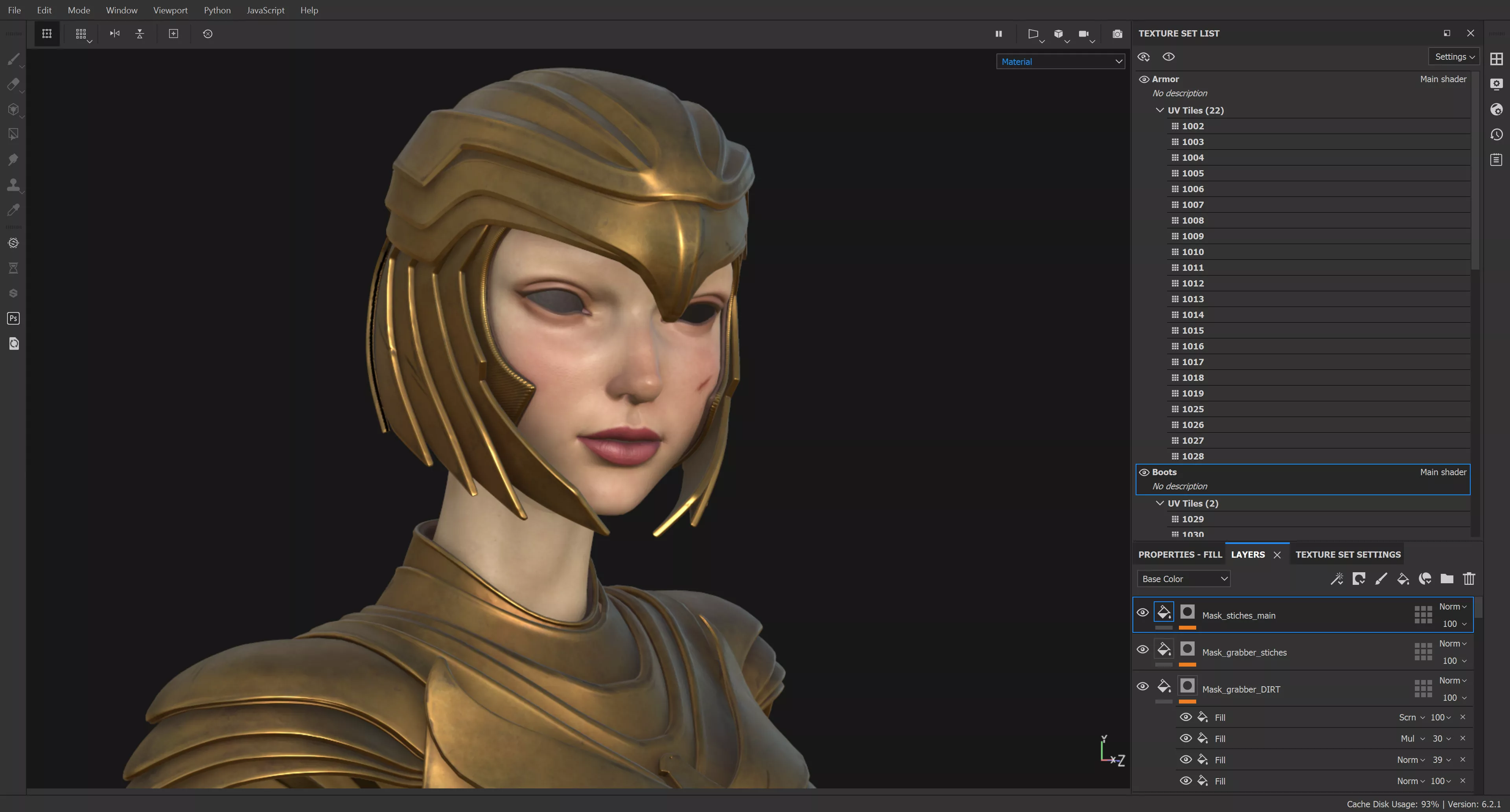Switch to Texture Set Settings tab
This screenshot has height=812, width=1510.
(x=1348, y=554)
